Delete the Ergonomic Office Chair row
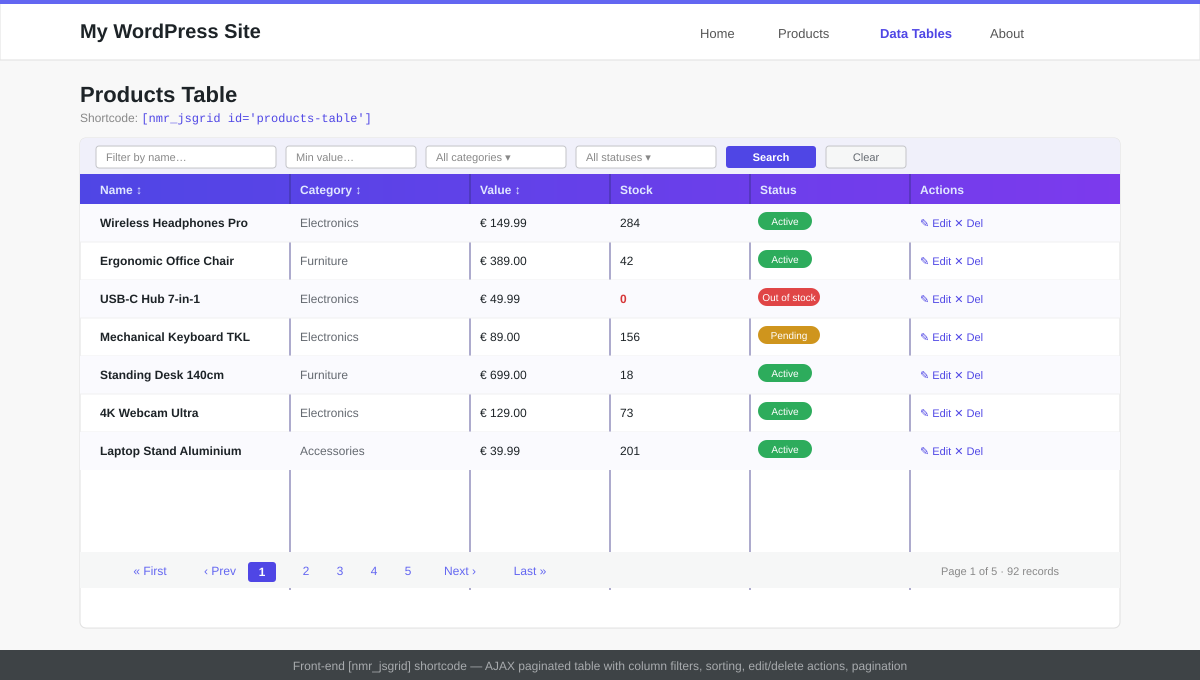The image size is (1200, 680). (x=968, y=261)
